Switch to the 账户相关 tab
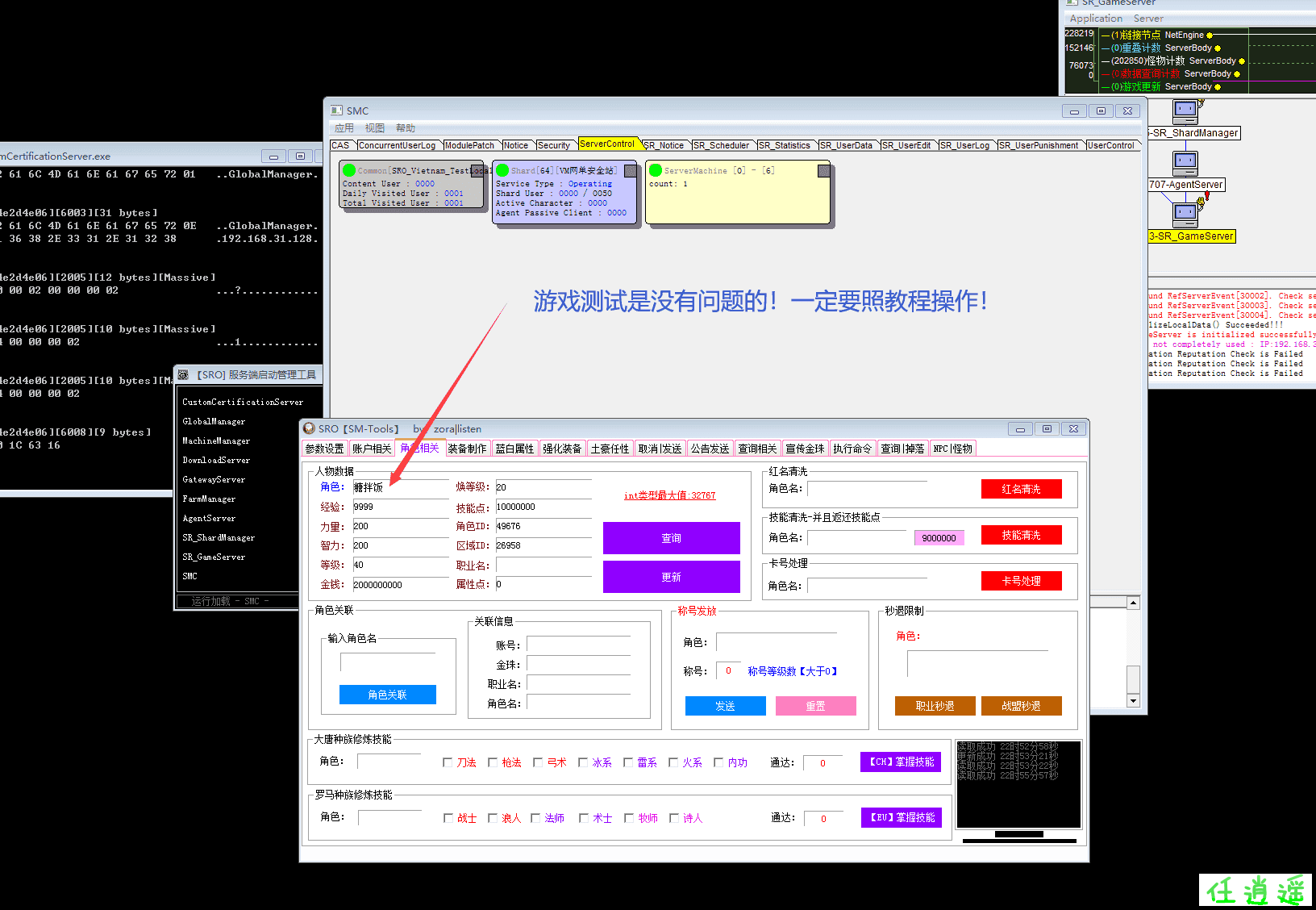 pos(372,449)
